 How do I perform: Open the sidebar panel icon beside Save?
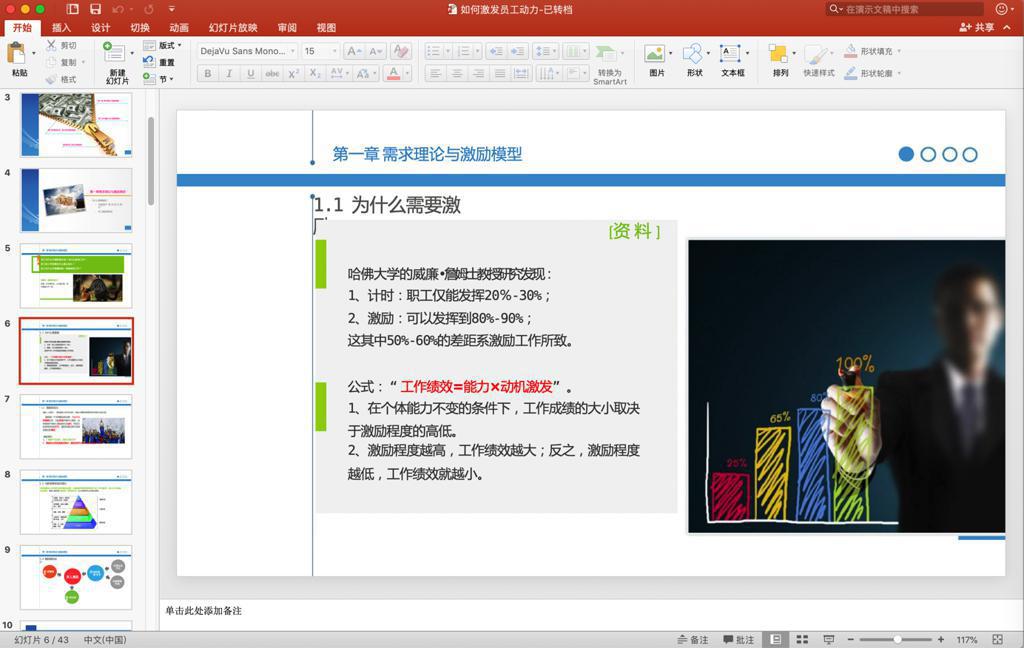click(72, 9)
